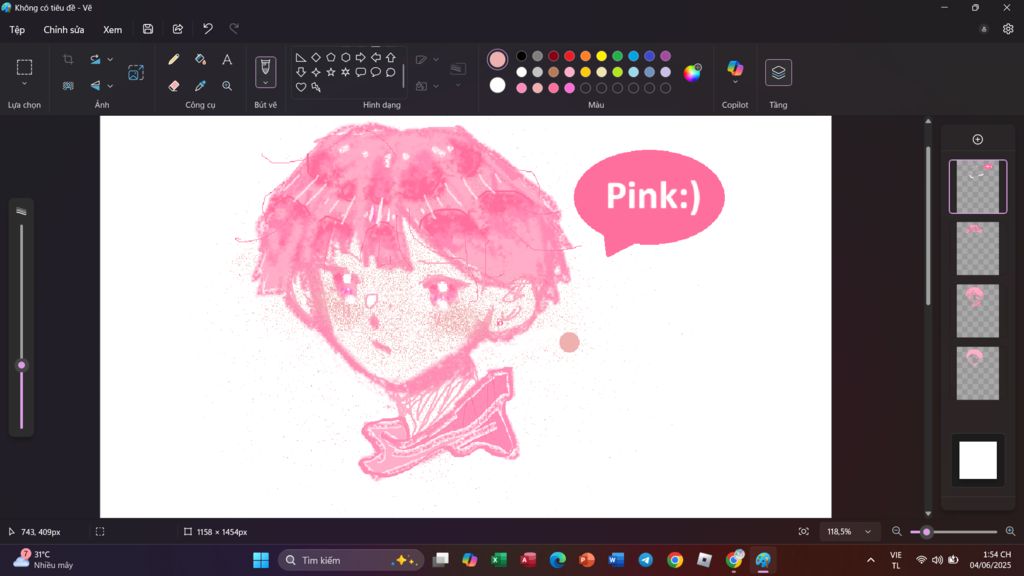Click the Crop image icon
Screen dimensions: 1024x576
pos(68,60)
